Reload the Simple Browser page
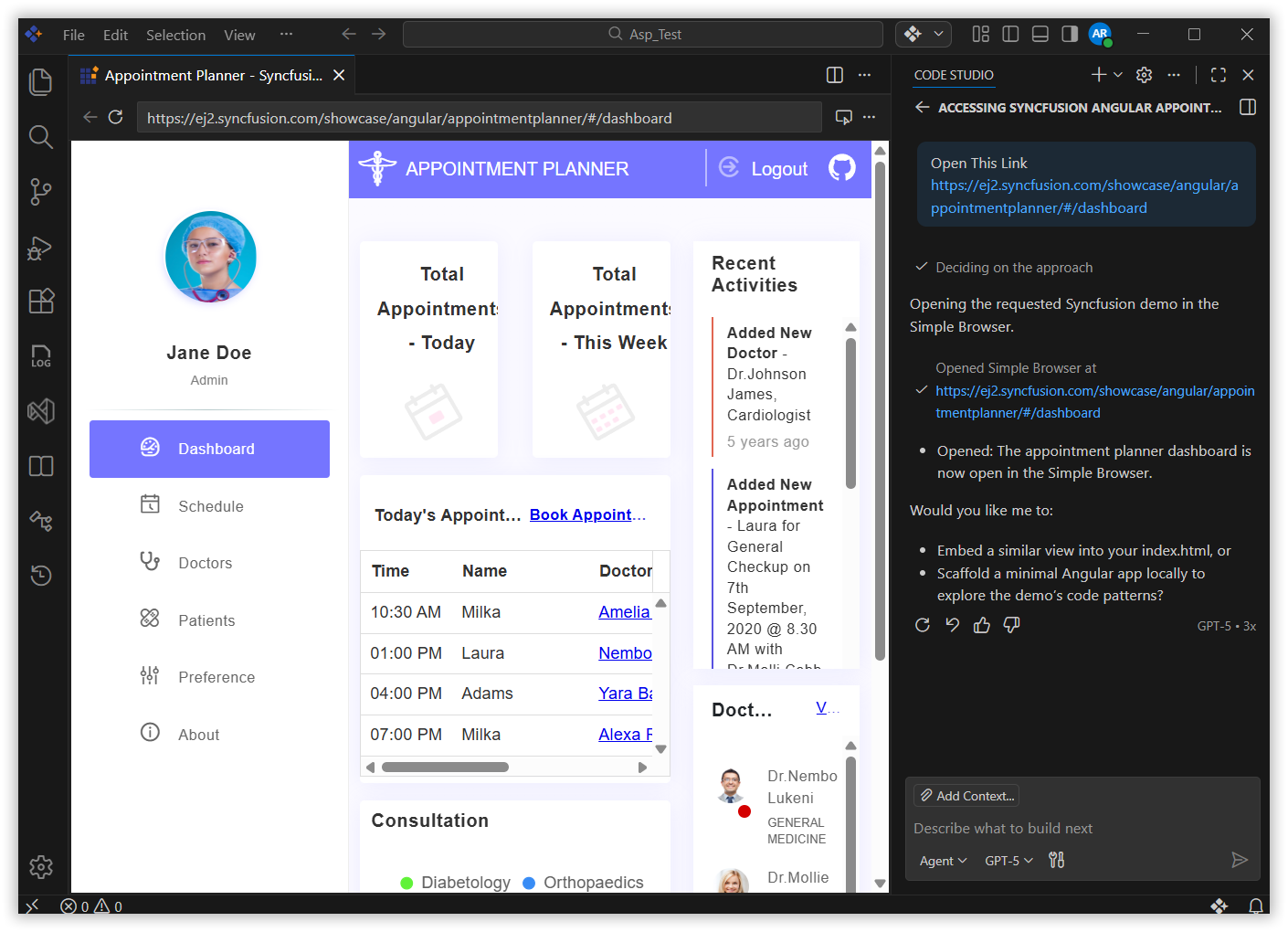This screenshot has height=932, width=1288. click(116, 117)
